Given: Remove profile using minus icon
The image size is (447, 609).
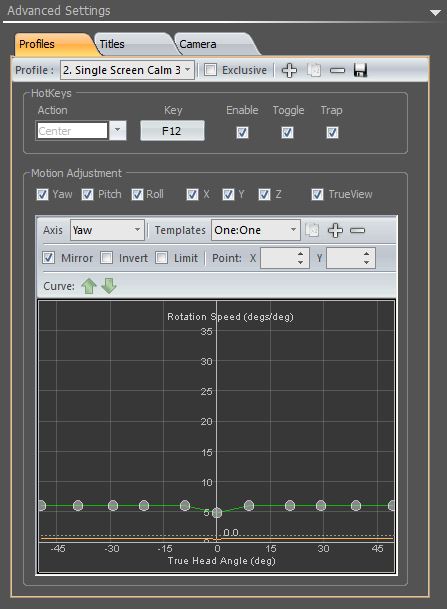Looking at the screenshot, I should [337, 70].
